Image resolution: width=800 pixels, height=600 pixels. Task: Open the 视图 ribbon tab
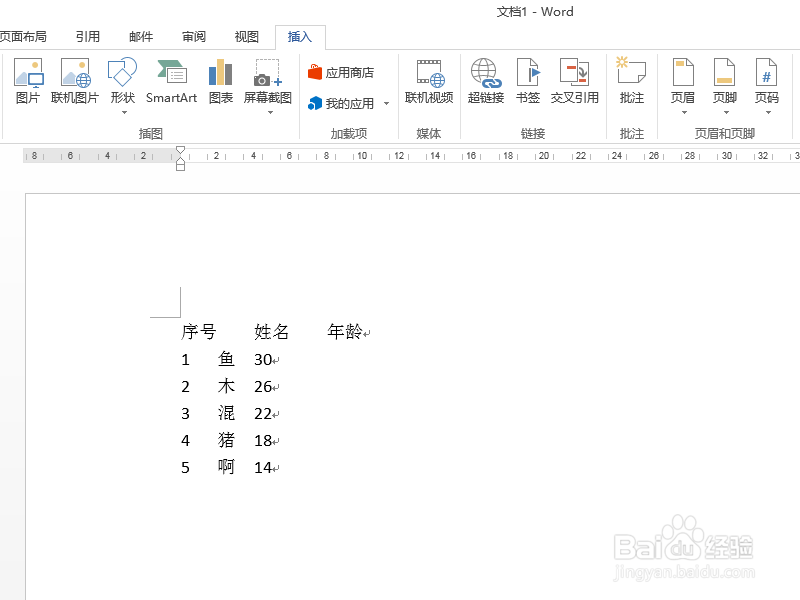coord(245,35)
